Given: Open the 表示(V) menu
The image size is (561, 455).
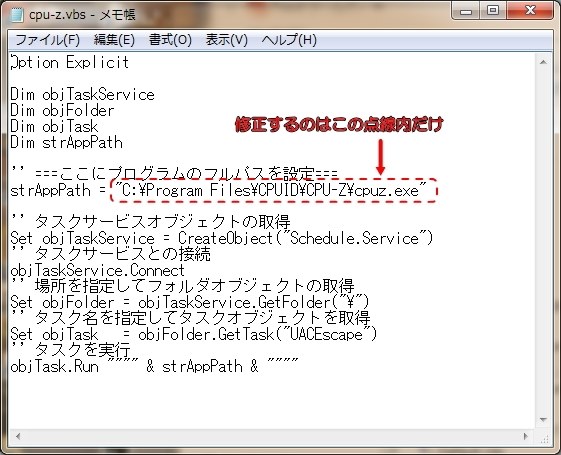Looking at the screenshot, I should (x=226, y=40).
